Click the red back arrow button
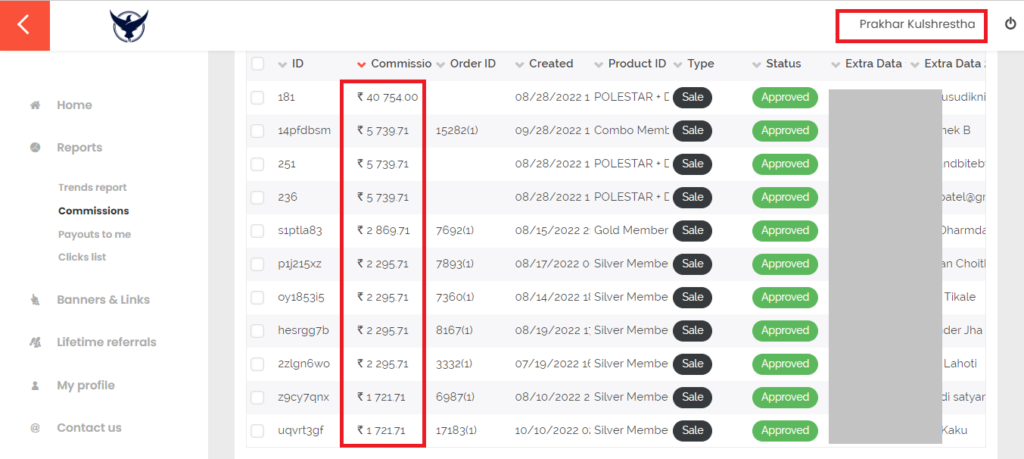Screen dimensions: 1024x459 [x=25, y=25]
